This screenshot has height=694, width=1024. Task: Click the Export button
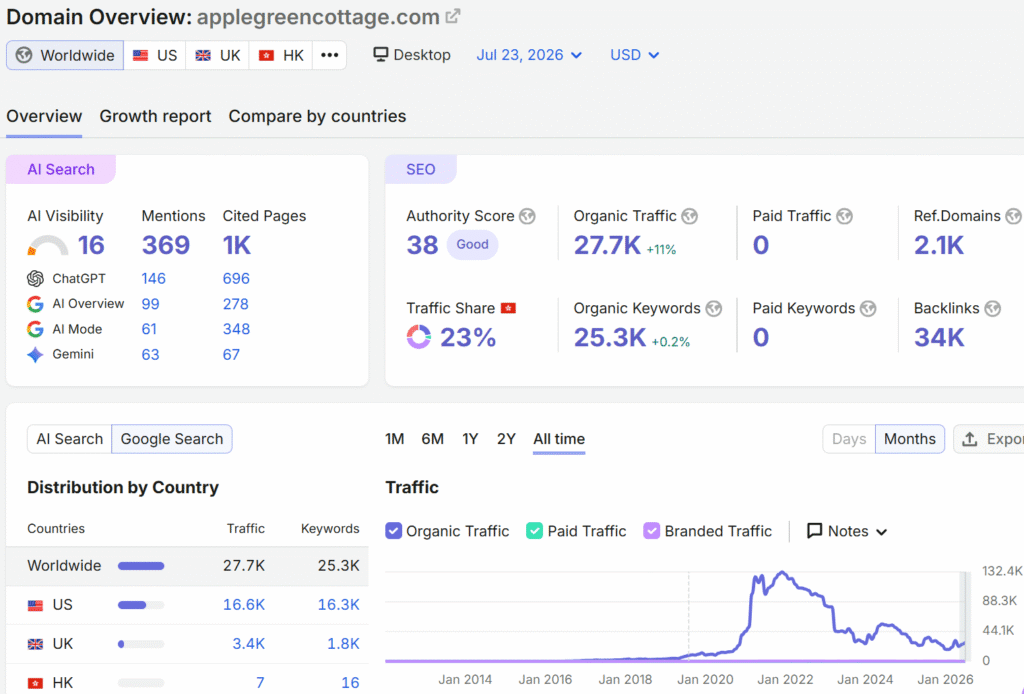pyautogui.click(x=989, y=439)
